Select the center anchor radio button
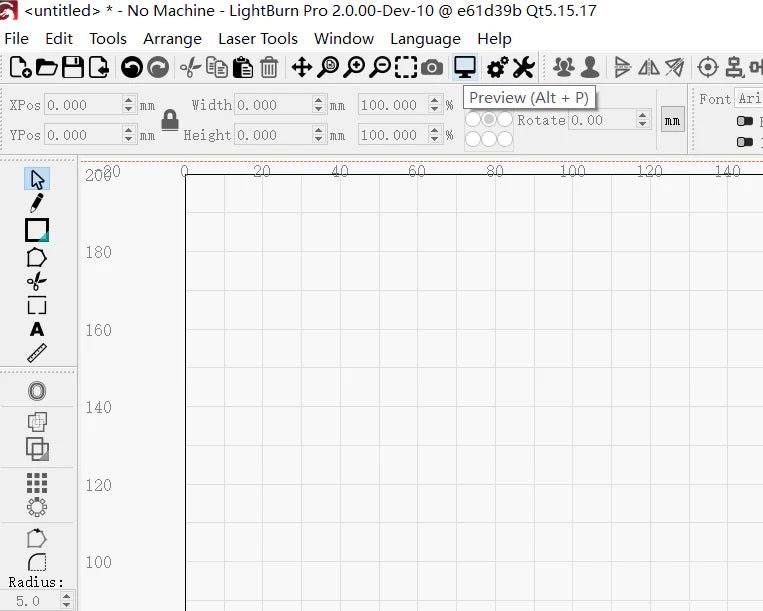763x611 pixels. 489,120
